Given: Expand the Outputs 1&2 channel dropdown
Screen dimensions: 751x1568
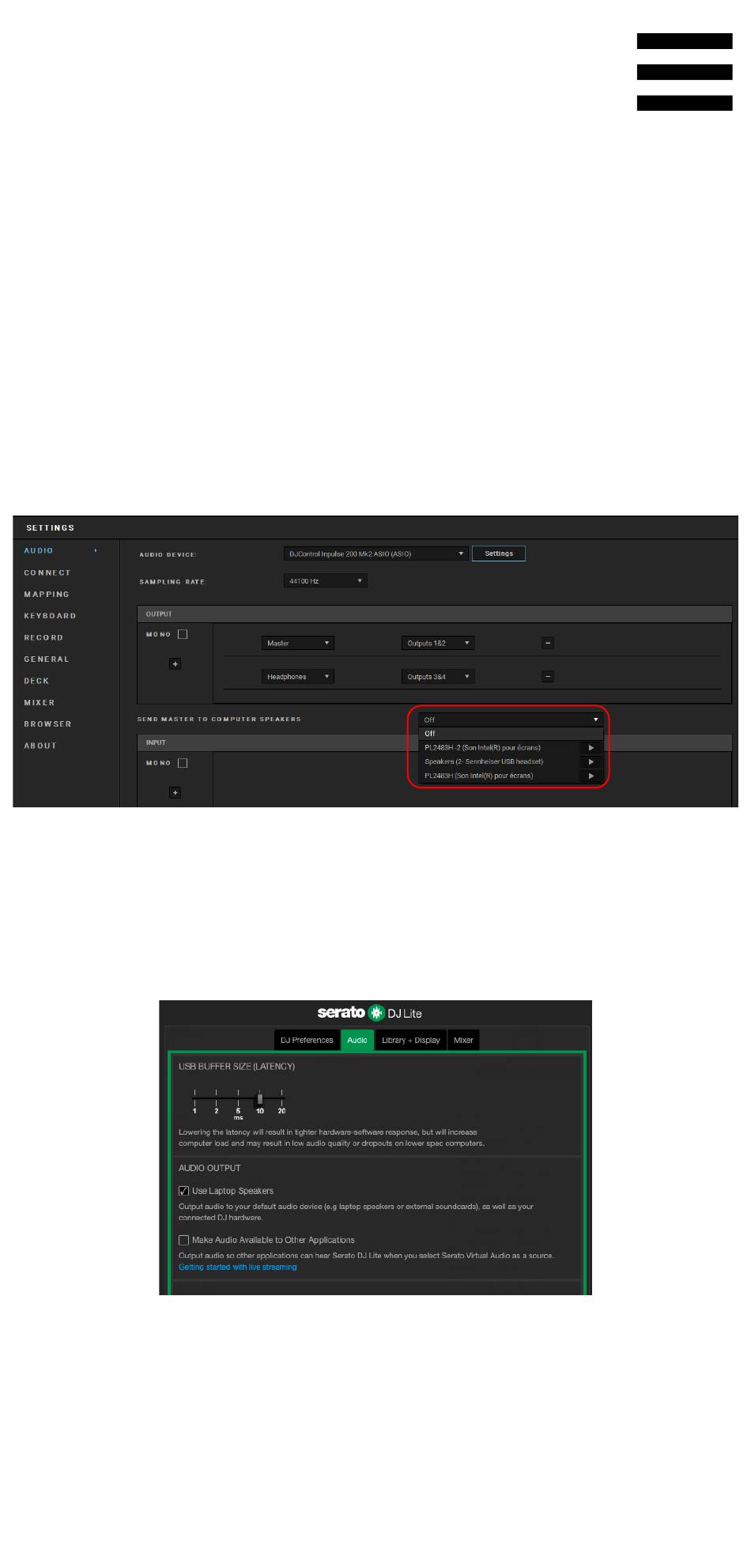Looking at the screenshot, I should click(437, 644).
